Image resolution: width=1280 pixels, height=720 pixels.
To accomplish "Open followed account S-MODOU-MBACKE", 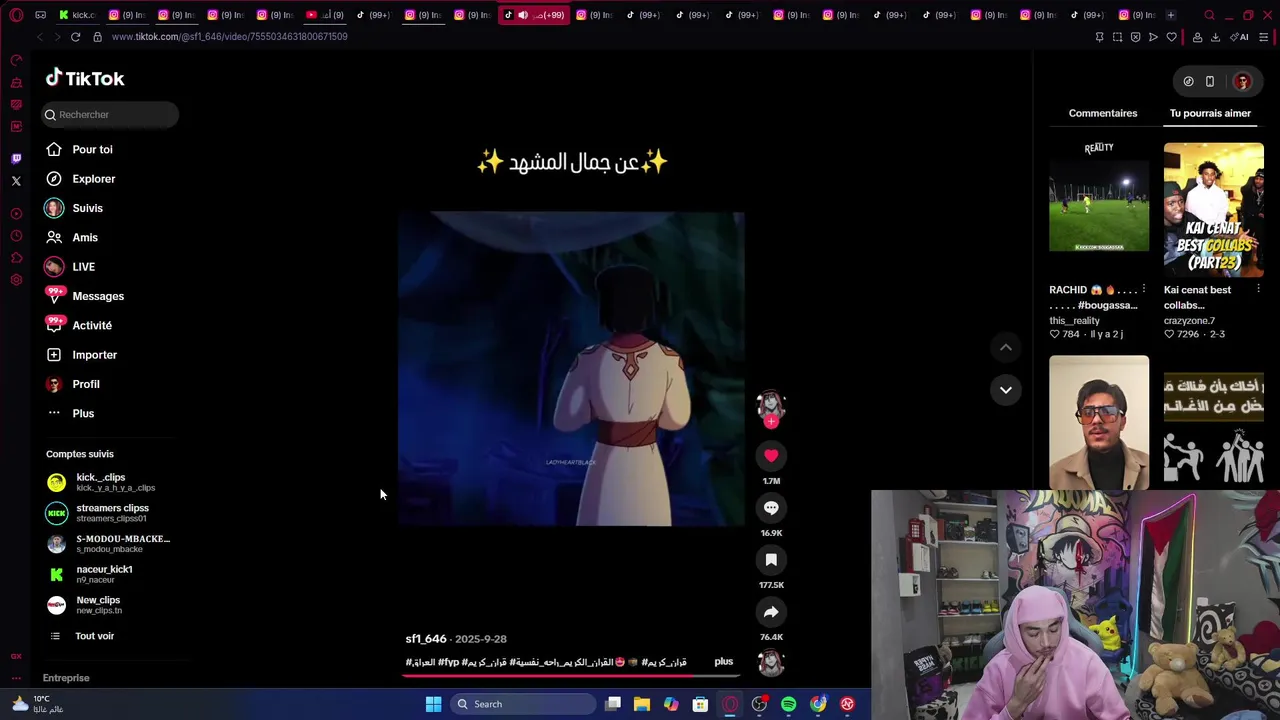I will (x=110, y=544).
